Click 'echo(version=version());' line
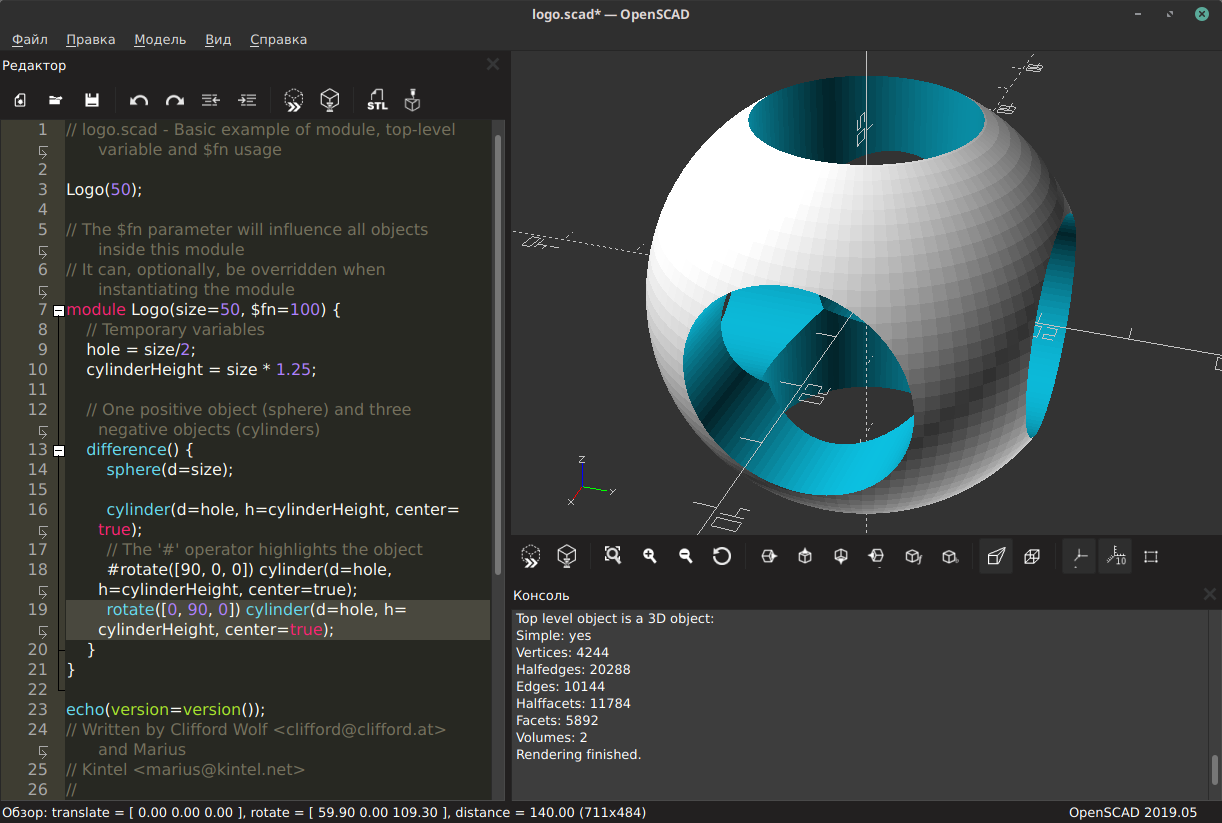 tap(166, 709)
